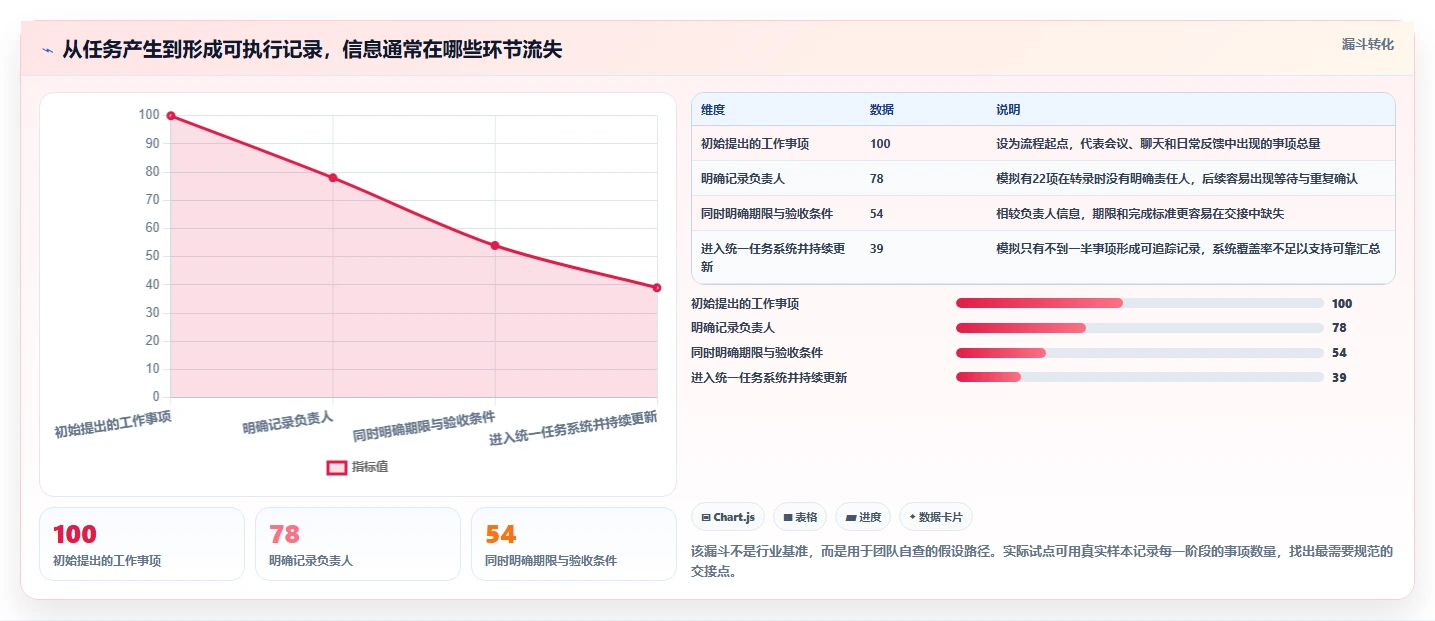Click the 维度 column header

tap(713, 110)
